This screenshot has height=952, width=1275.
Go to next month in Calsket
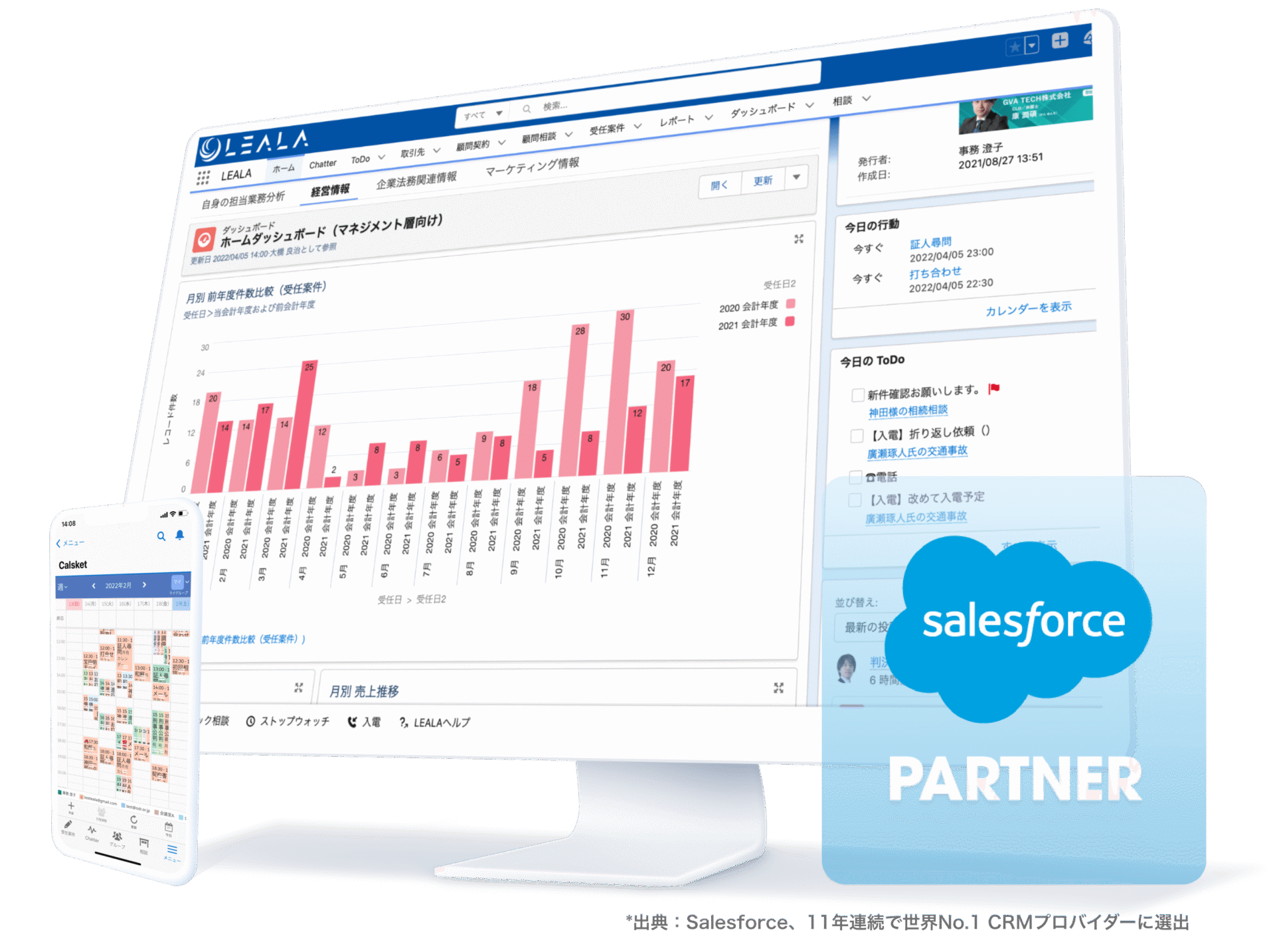click(144, 585)
